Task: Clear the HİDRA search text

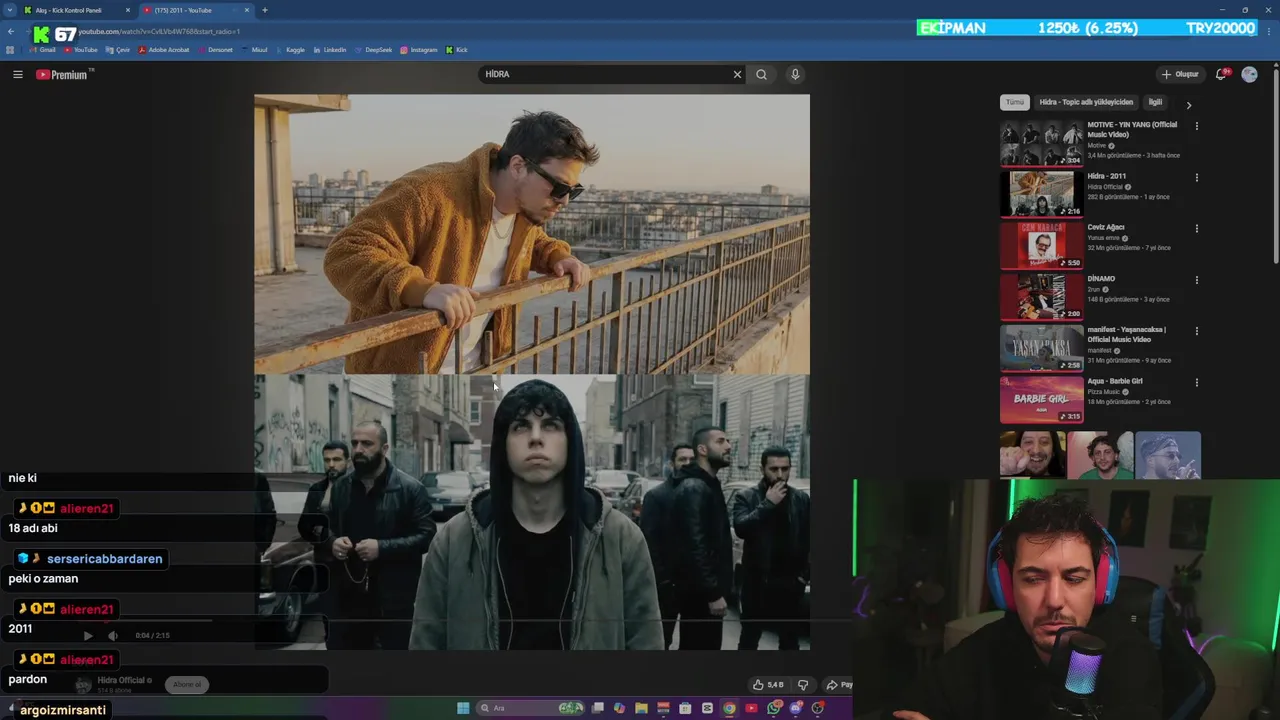Action: pos(737,74)
